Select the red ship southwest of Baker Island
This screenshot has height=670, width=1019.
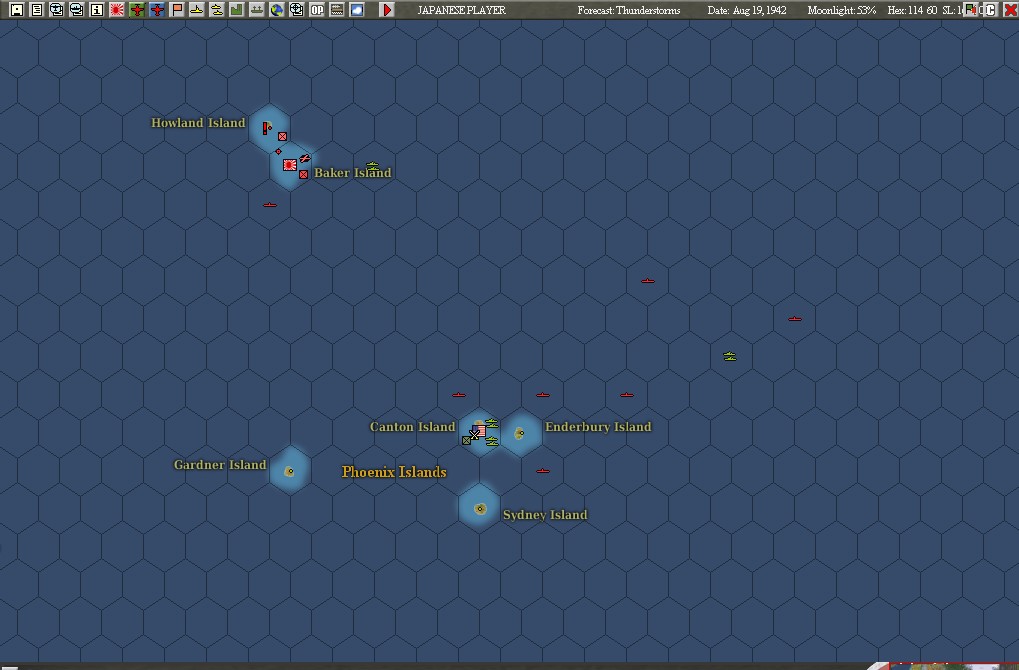[x=270, y=205]
